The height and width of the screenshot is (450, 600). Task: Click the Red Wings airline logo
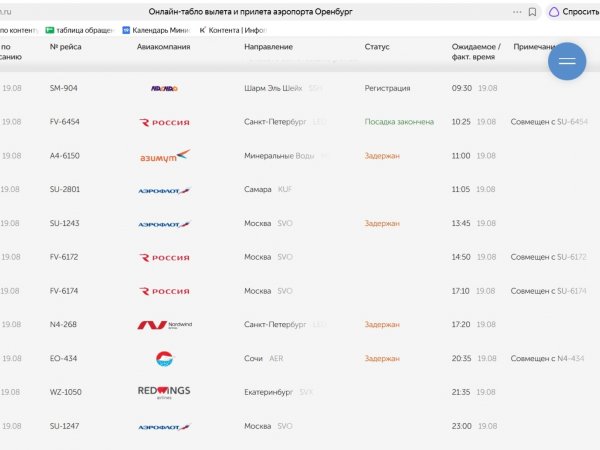(x=164, y=392)
